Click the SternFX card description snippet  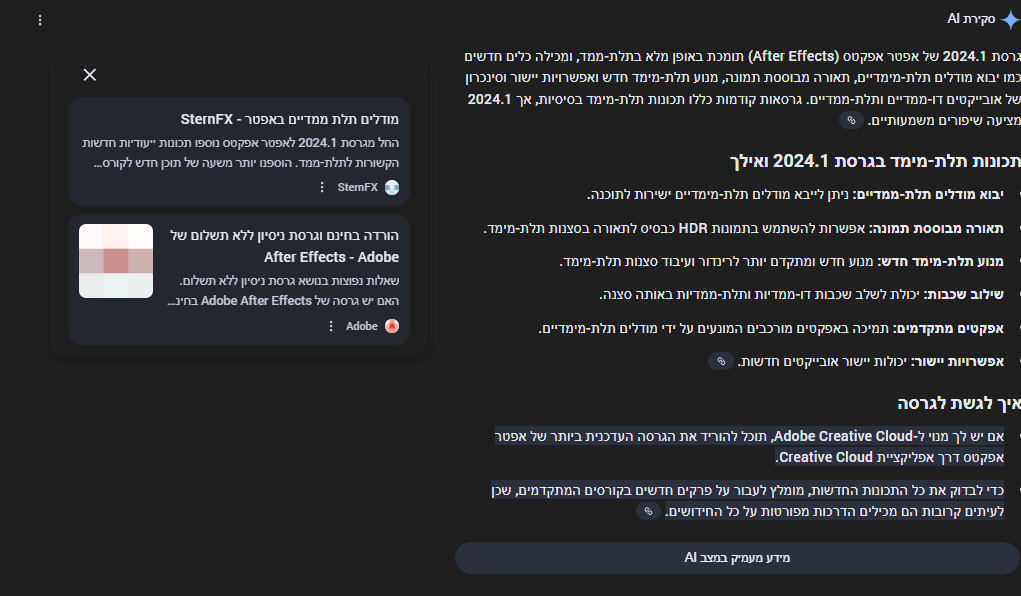tap(240, 150)
